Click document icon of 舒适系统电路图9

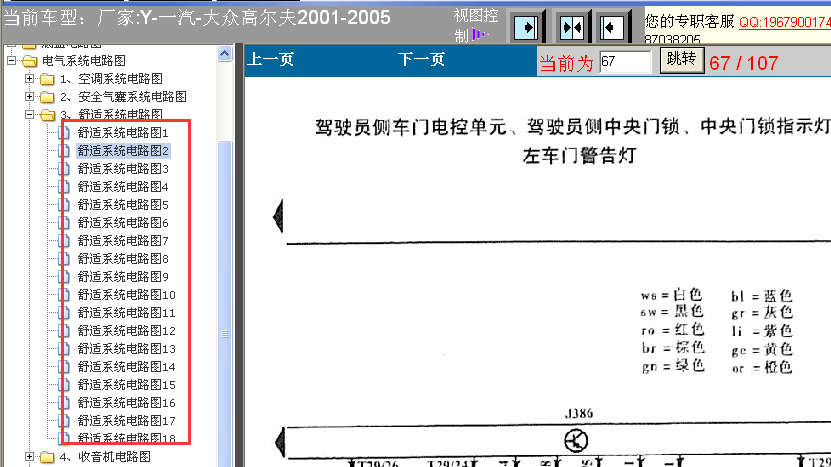click(x=64, y=277)
